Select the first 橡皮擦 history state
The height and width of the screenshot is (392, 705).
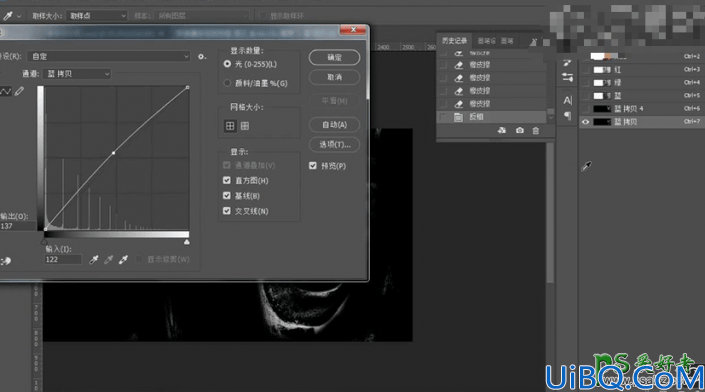pos(492,65)
